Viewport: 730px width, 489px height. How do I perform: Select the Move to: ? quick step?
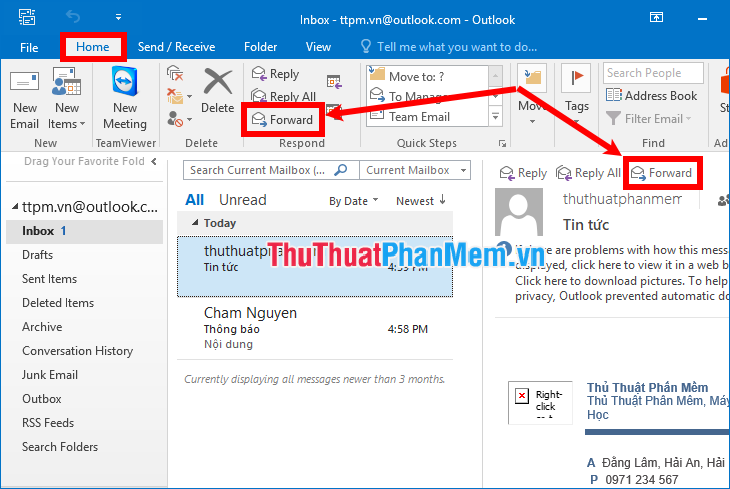[x=427, y=75]
